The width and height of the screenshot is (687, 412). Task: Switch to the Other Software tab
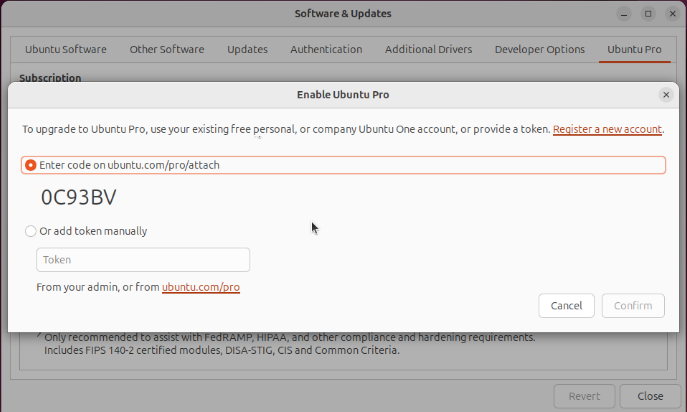(167, 50)
